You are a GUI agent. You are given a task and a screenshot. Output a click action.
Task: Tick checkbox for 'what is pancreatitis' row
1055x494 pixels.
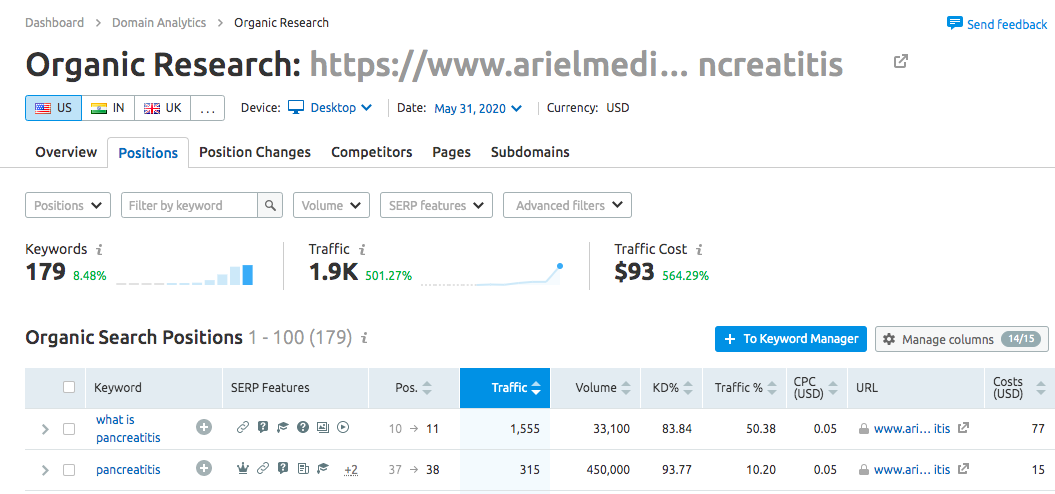[x=69, y=429]
